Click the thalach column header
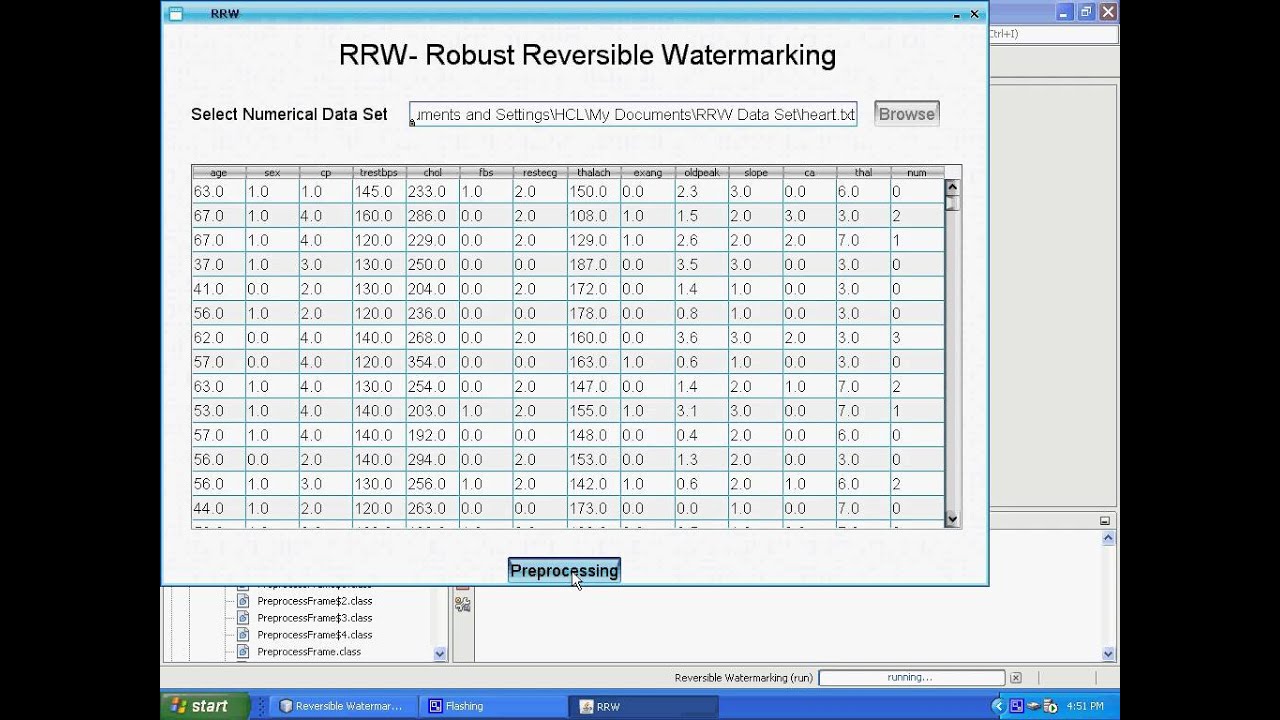 pyautogui.click(x=594, y=173)
